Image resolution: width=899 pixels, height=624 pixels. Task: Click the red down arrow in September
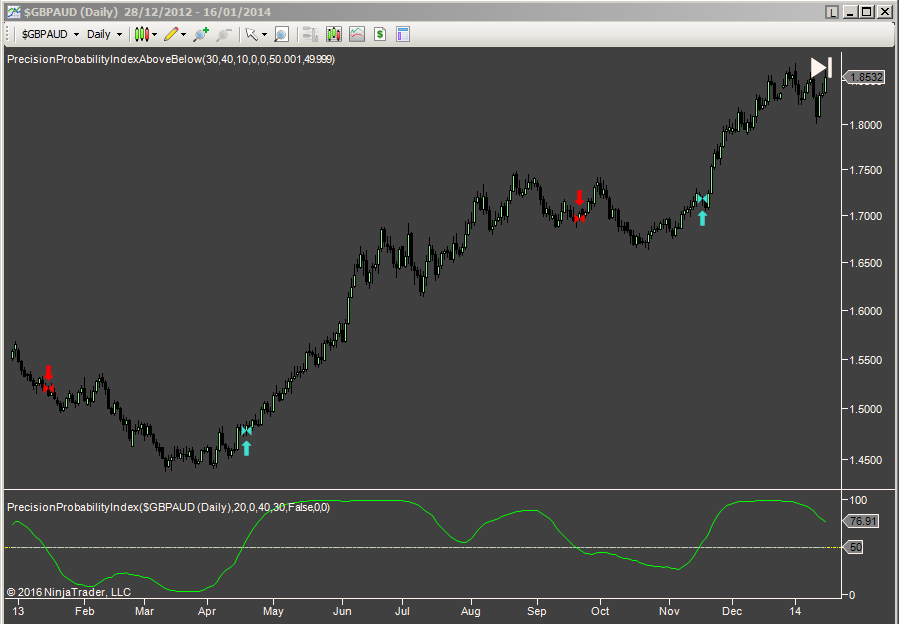(580, 198)
